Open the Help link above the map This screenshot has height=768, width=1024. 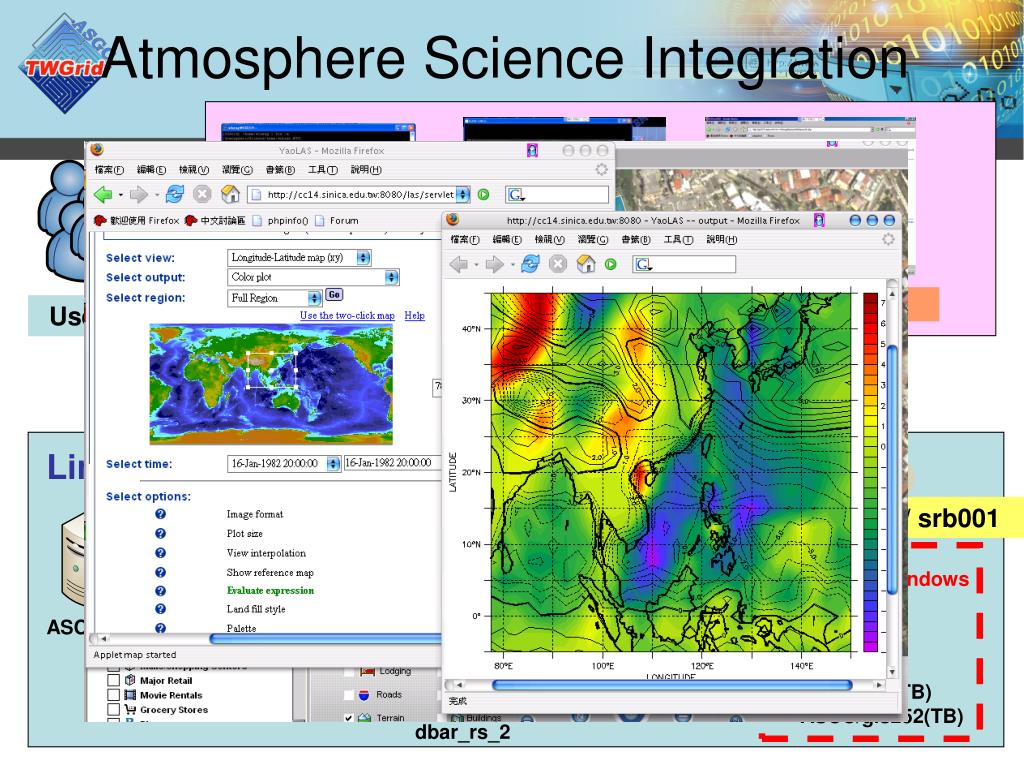click(414, 315)
